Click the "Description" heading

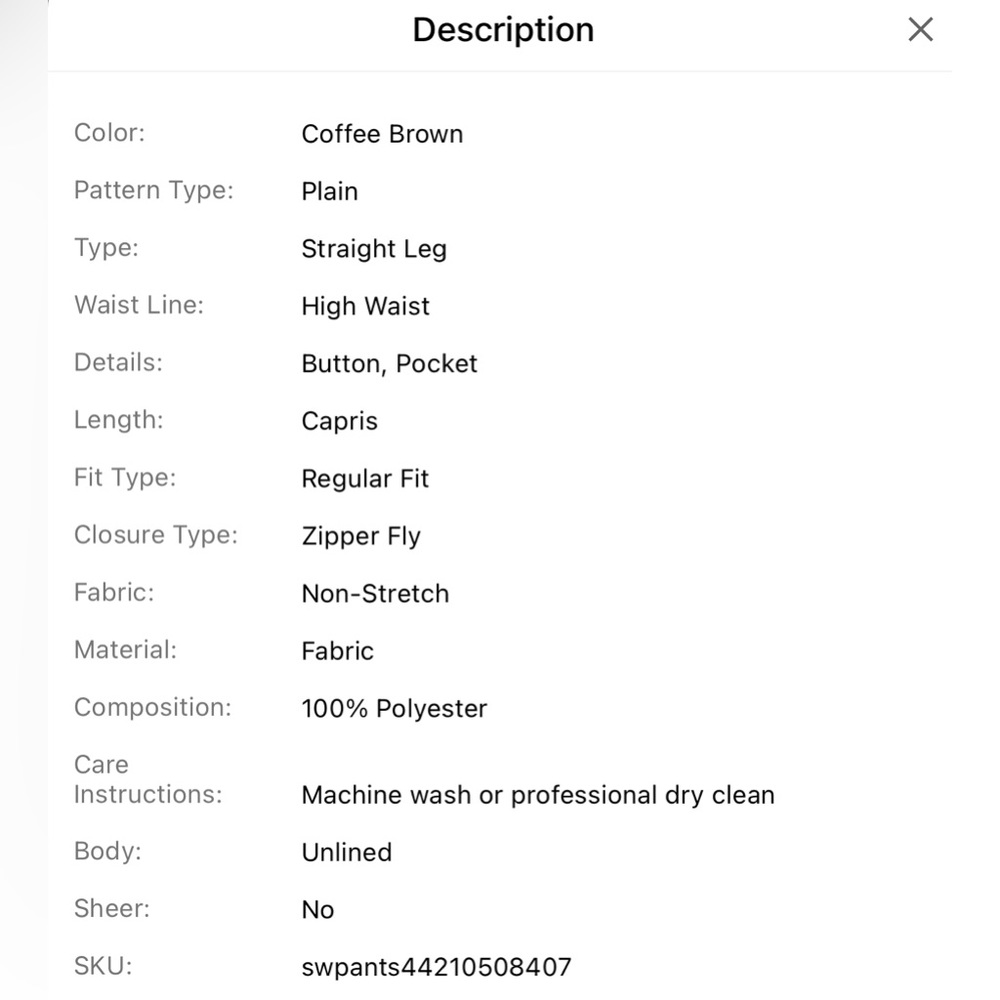pos(503,30)
